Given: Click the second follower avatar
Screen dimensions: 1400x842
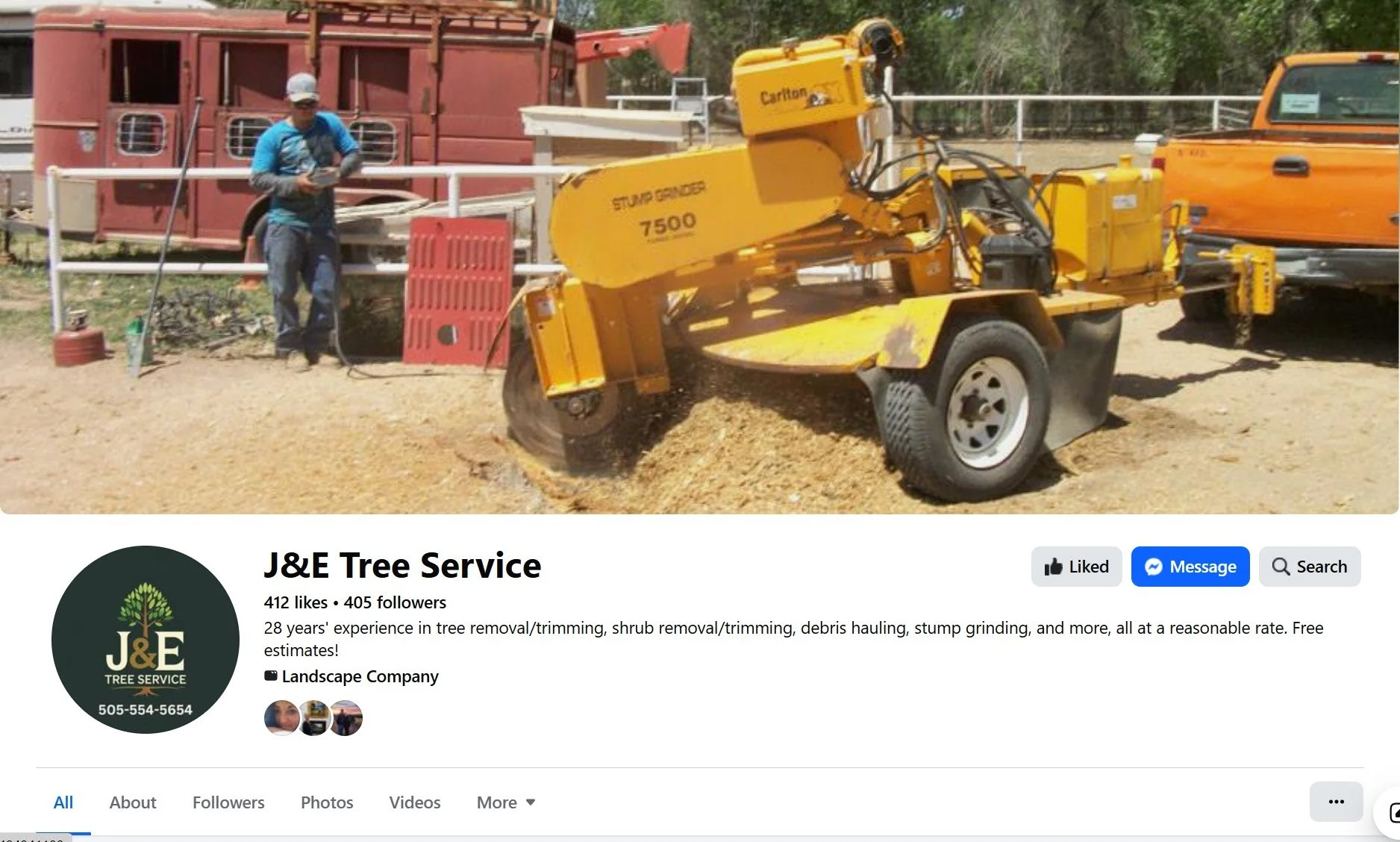Looking at the screenshot, I should point(314,718).
